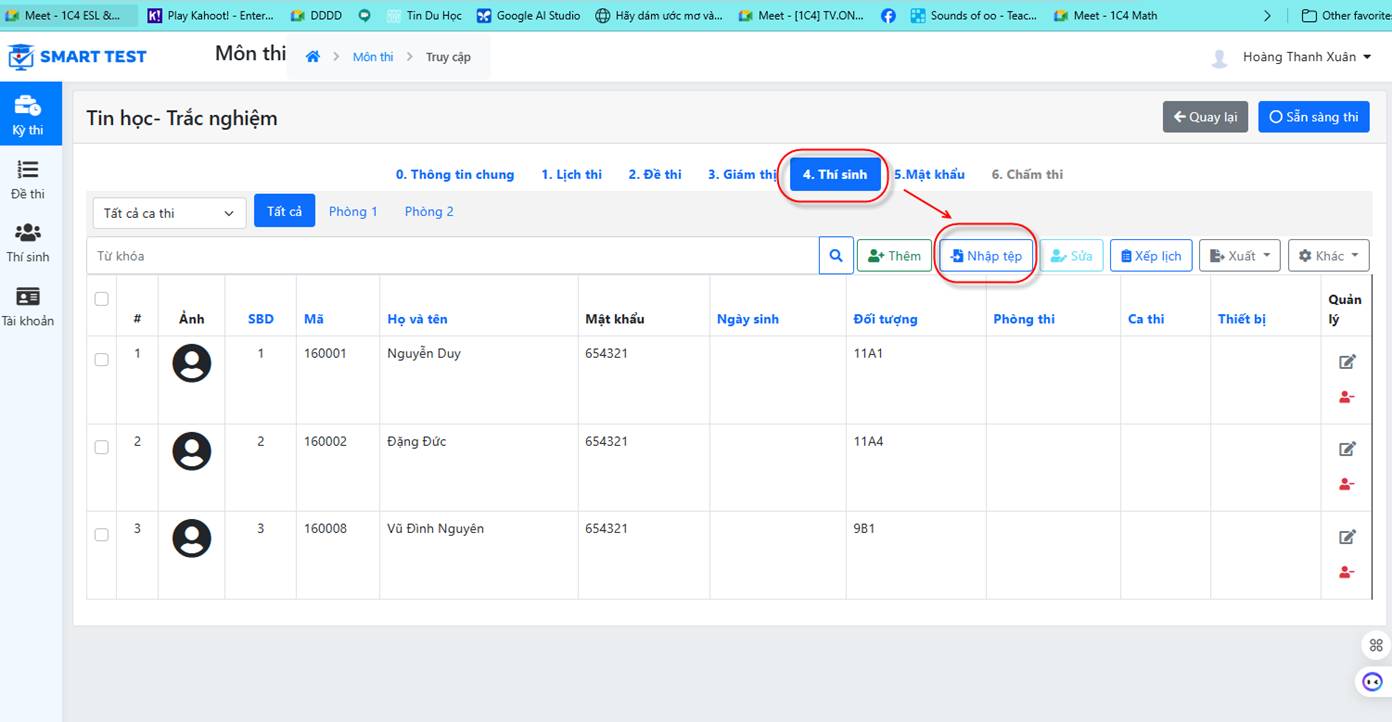Image resolution: width=1392 pixels, height=722 pixels.
Task: Sort by the SBD column header
Action: click(261, 319)
